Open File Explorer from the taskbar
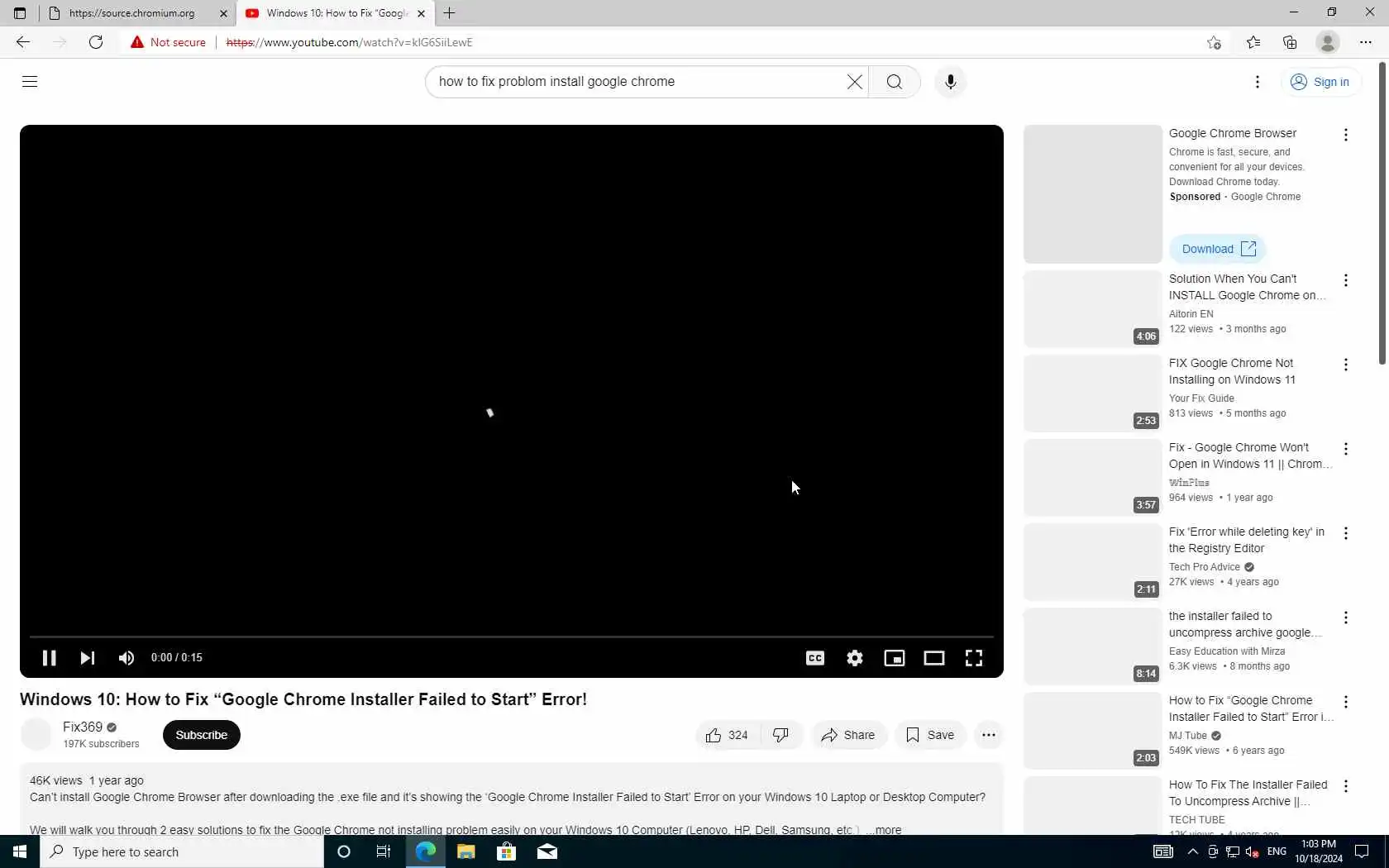 pos(465,851)
